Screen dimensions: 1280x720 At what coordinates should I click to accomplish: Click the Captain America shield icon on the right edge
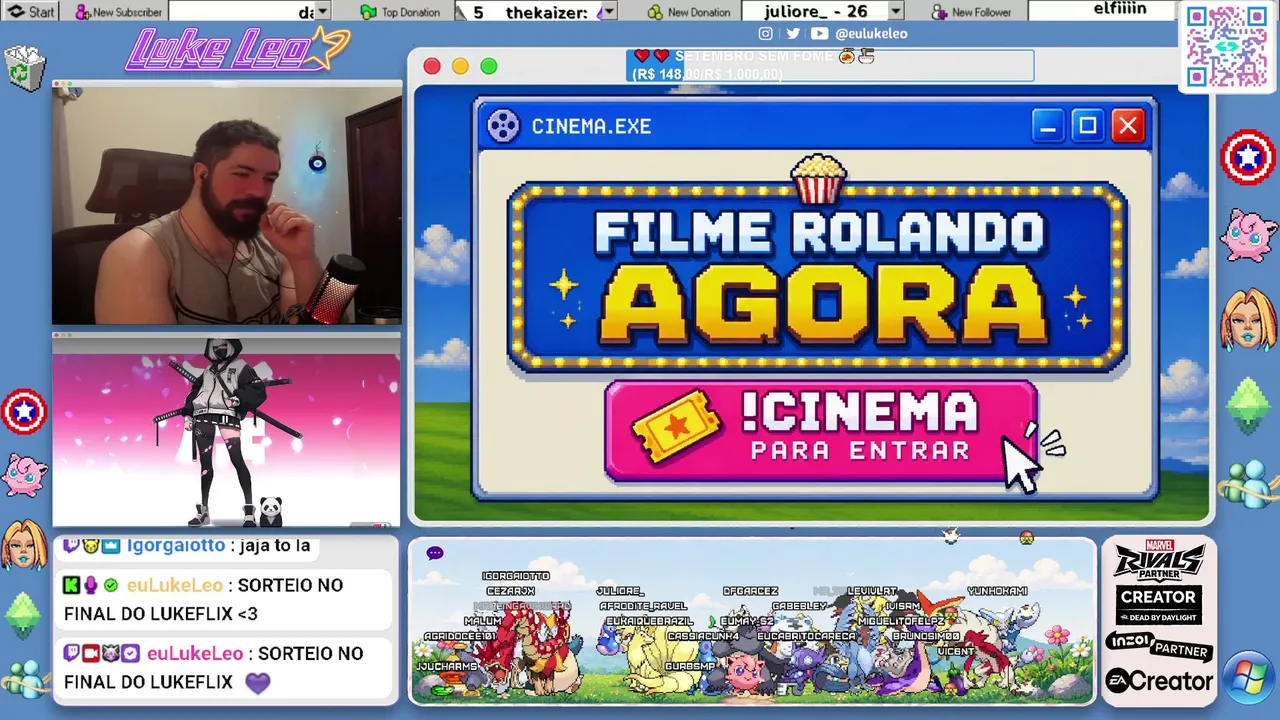1248,158
